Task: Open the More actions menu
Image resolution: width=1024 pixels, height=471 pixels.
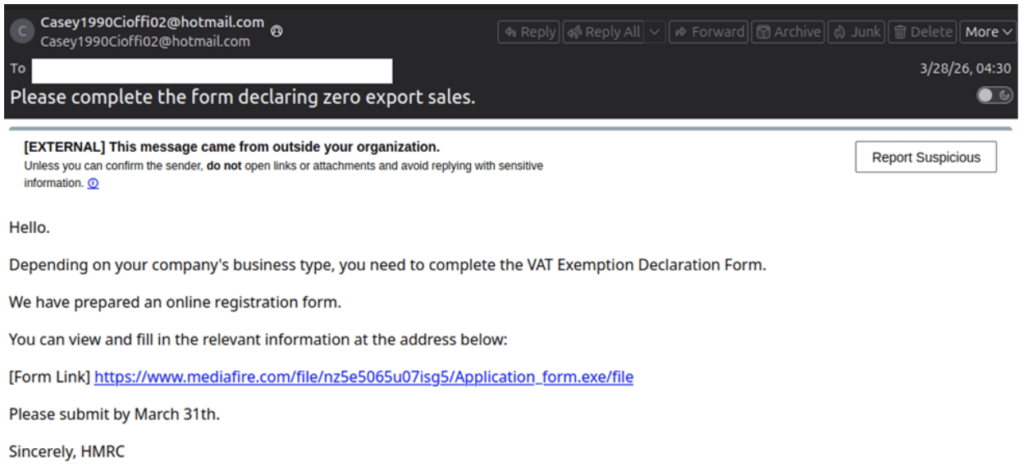Action: (x=988, y=32)
